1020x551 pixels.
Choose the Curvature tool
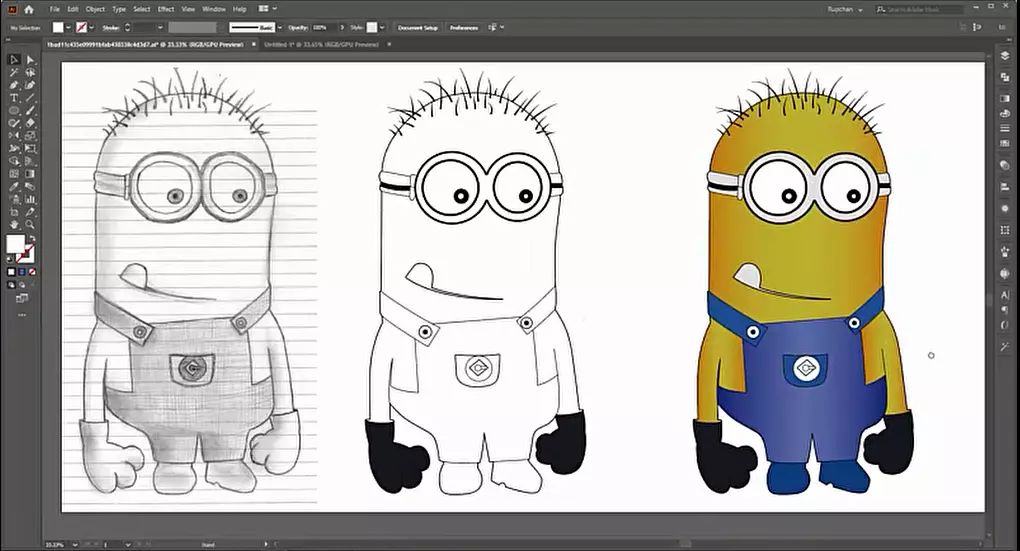click(30, 85)
